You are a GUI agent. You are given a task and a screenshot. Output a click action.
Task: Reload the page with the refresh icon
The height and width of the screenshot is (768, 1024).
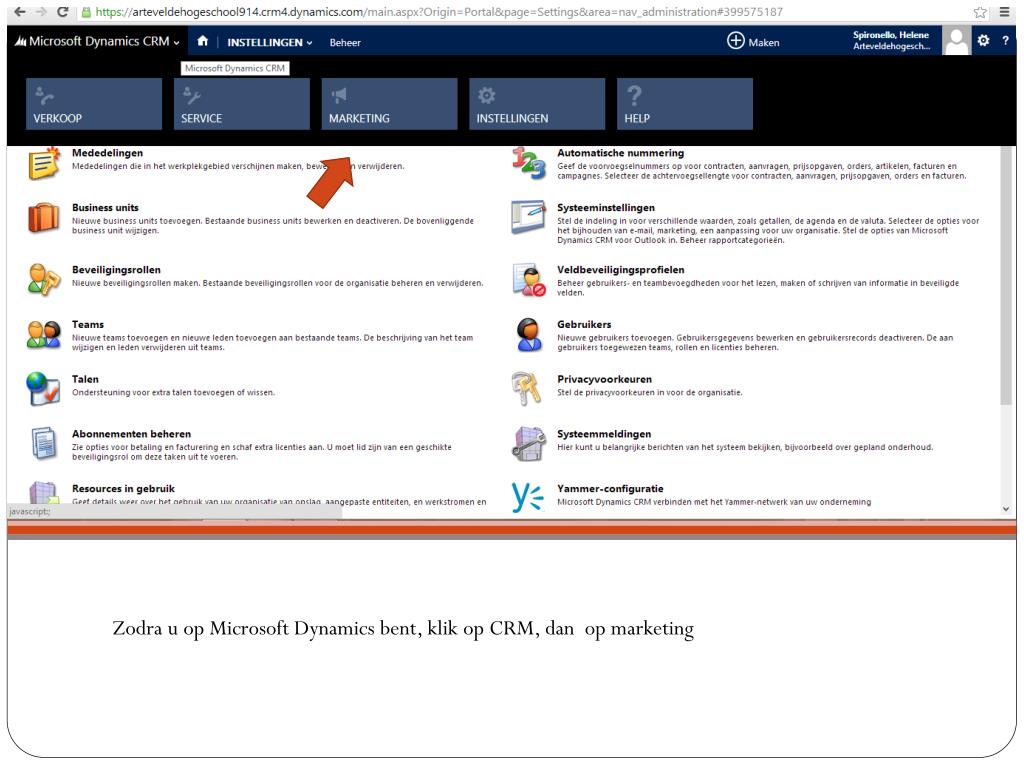click(63, 12)
